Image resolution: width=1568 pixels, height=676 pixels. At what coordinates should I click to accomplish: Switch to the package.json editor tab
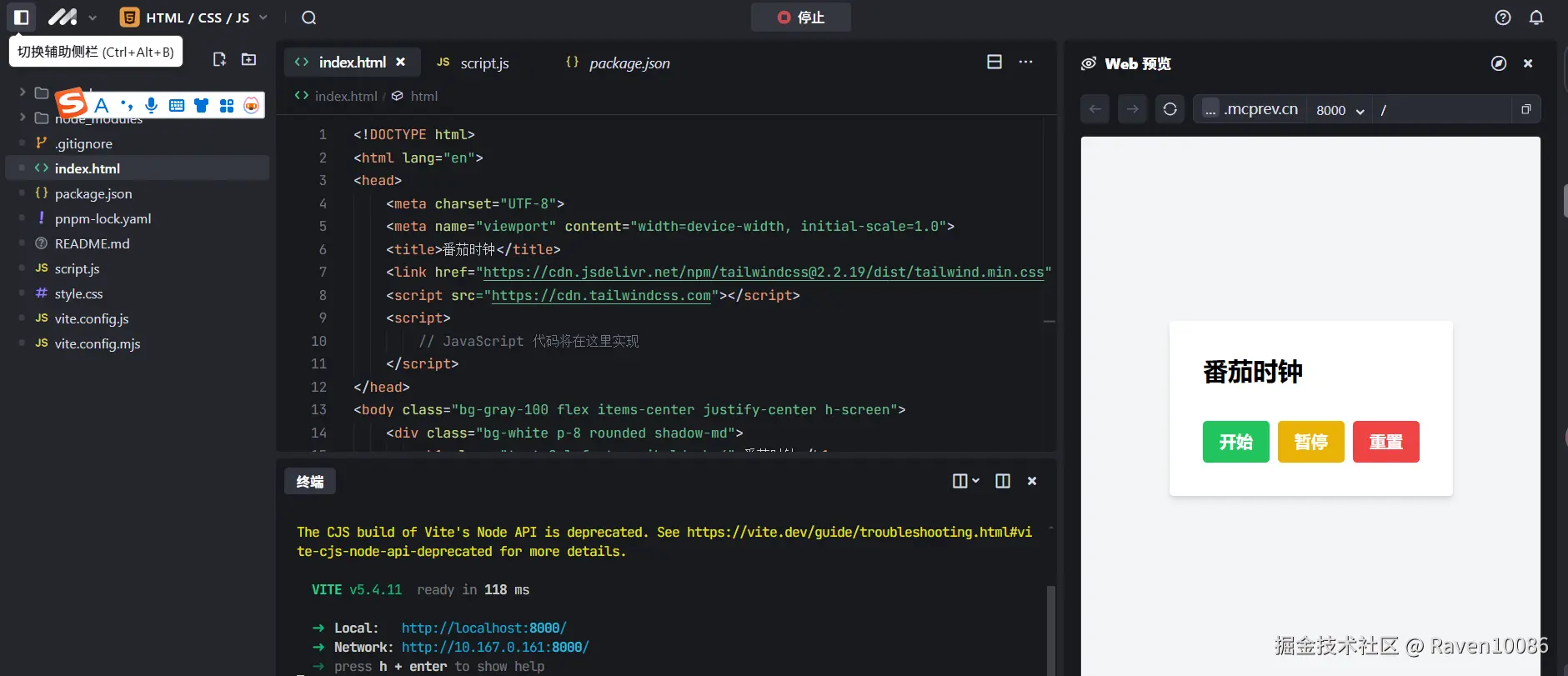tap(619, 63)
